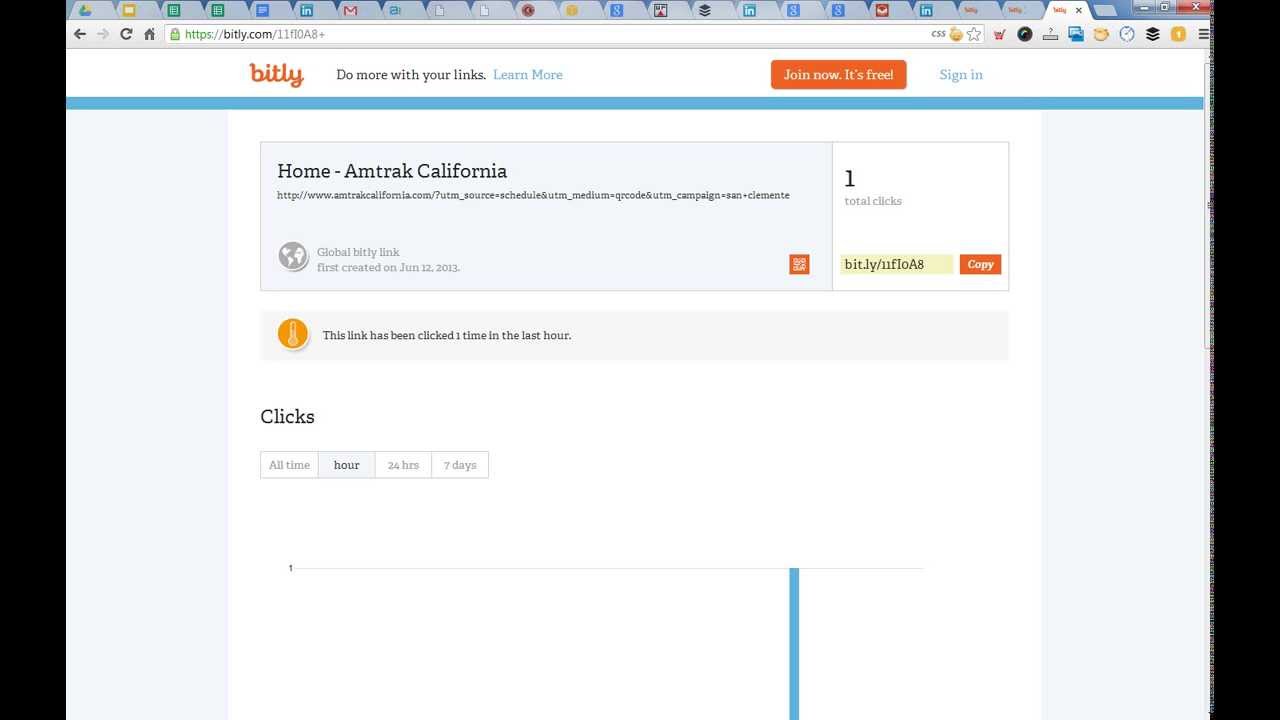This screenshot has height=720, width=1280.
Task: Click the bitly logo
Action: click(276, 75)
